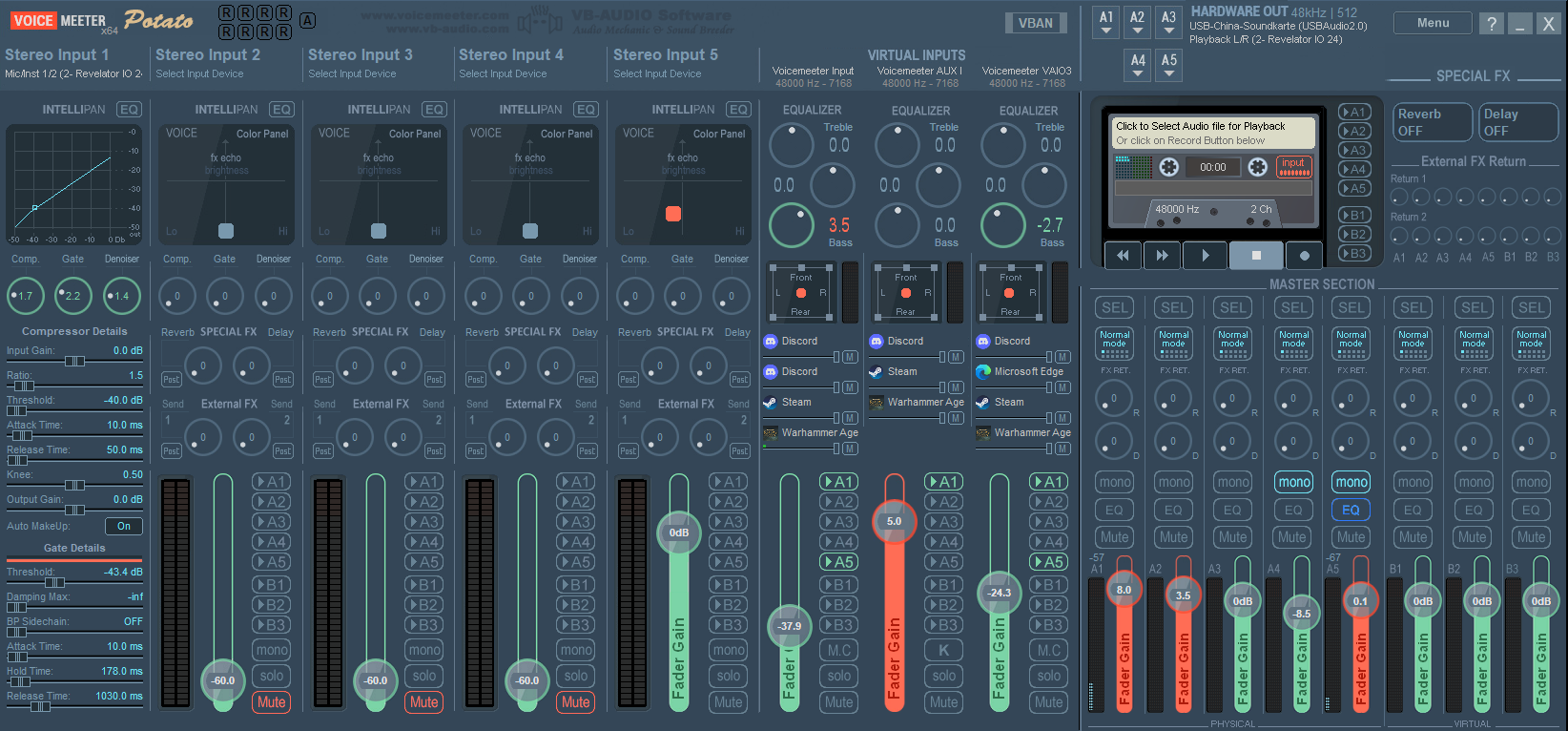The image size is (1568, 731).
Task: Toggle mono on Stereo Input 4 strip
Action: tap(576, 650)
